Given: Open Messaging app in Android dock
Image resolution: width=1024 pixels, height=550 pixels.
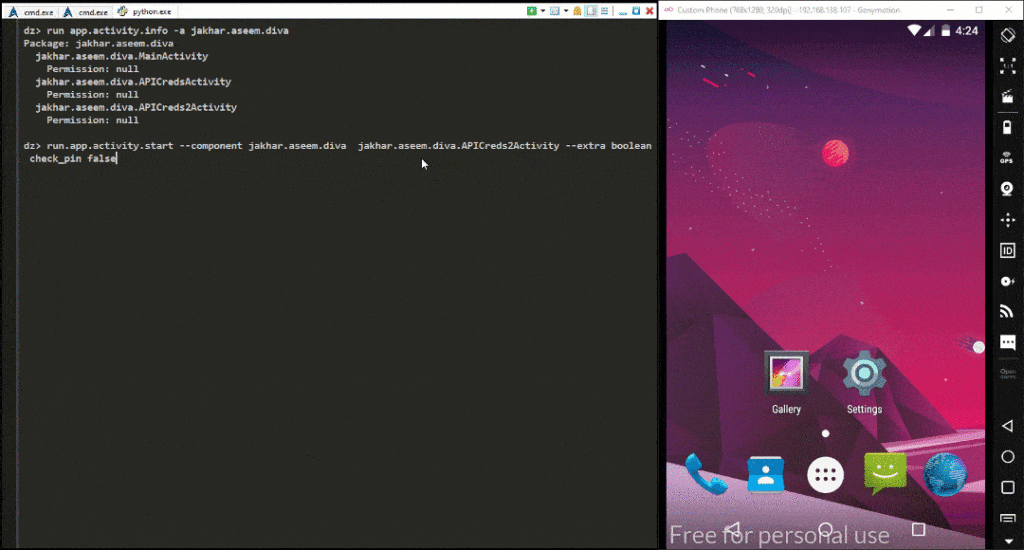Looking at the screenshot, I should click(x=885, y=474).
